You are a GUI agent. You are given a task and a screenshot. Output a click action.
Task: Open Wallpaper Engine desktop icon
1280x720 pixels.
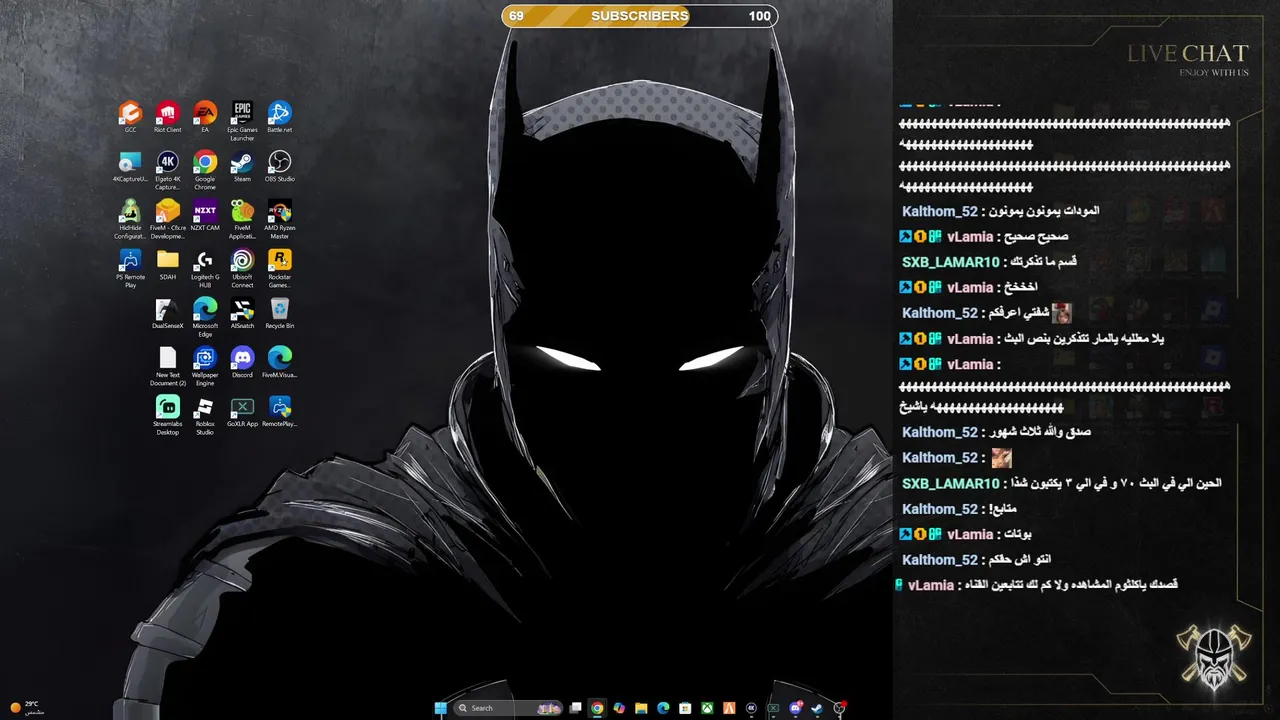tap(205, 366)
